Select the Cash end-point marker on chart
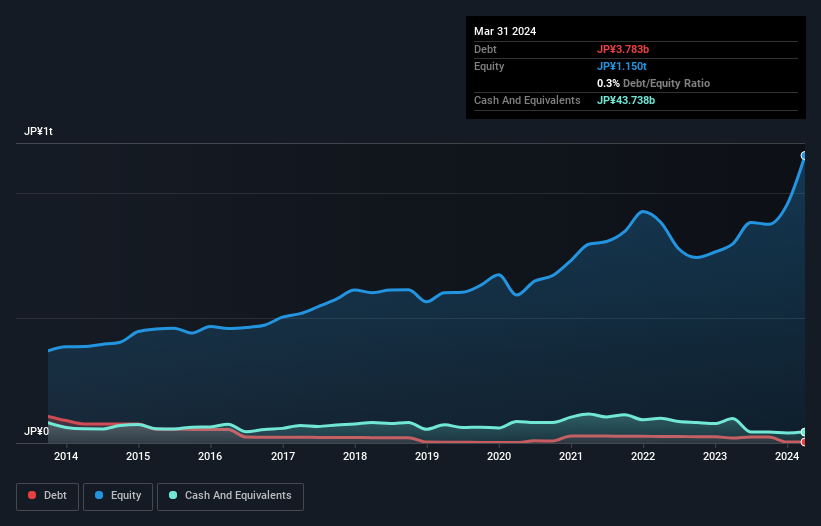 click(x=804, y=432)
